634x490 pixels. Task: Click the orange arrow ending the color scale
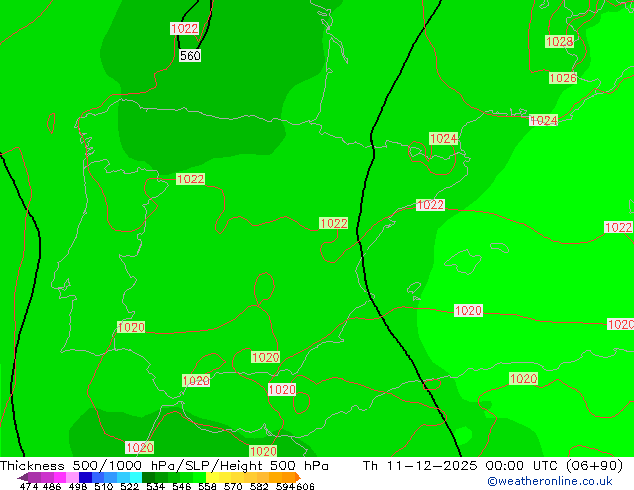point(298,477)
